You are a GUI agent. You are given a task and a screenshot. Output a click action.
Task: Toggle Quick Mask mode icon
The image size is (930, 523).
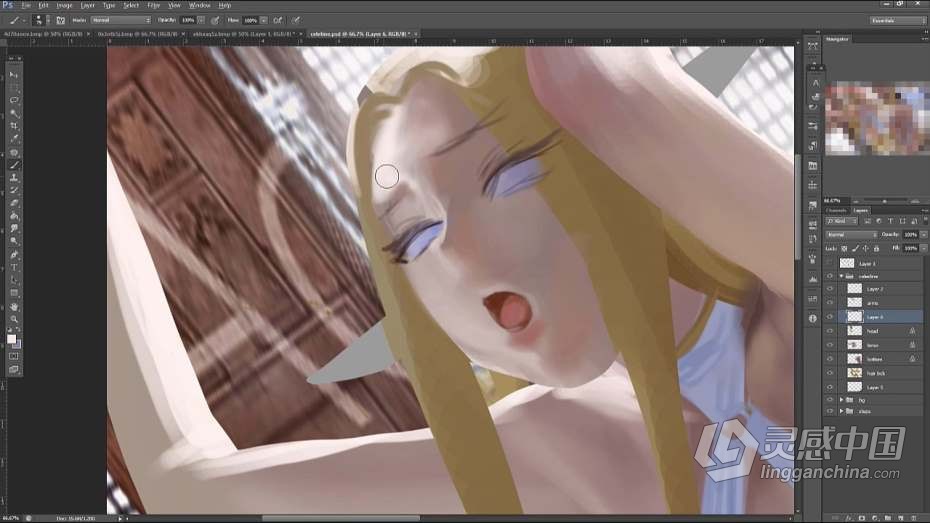tap(14, 356)
